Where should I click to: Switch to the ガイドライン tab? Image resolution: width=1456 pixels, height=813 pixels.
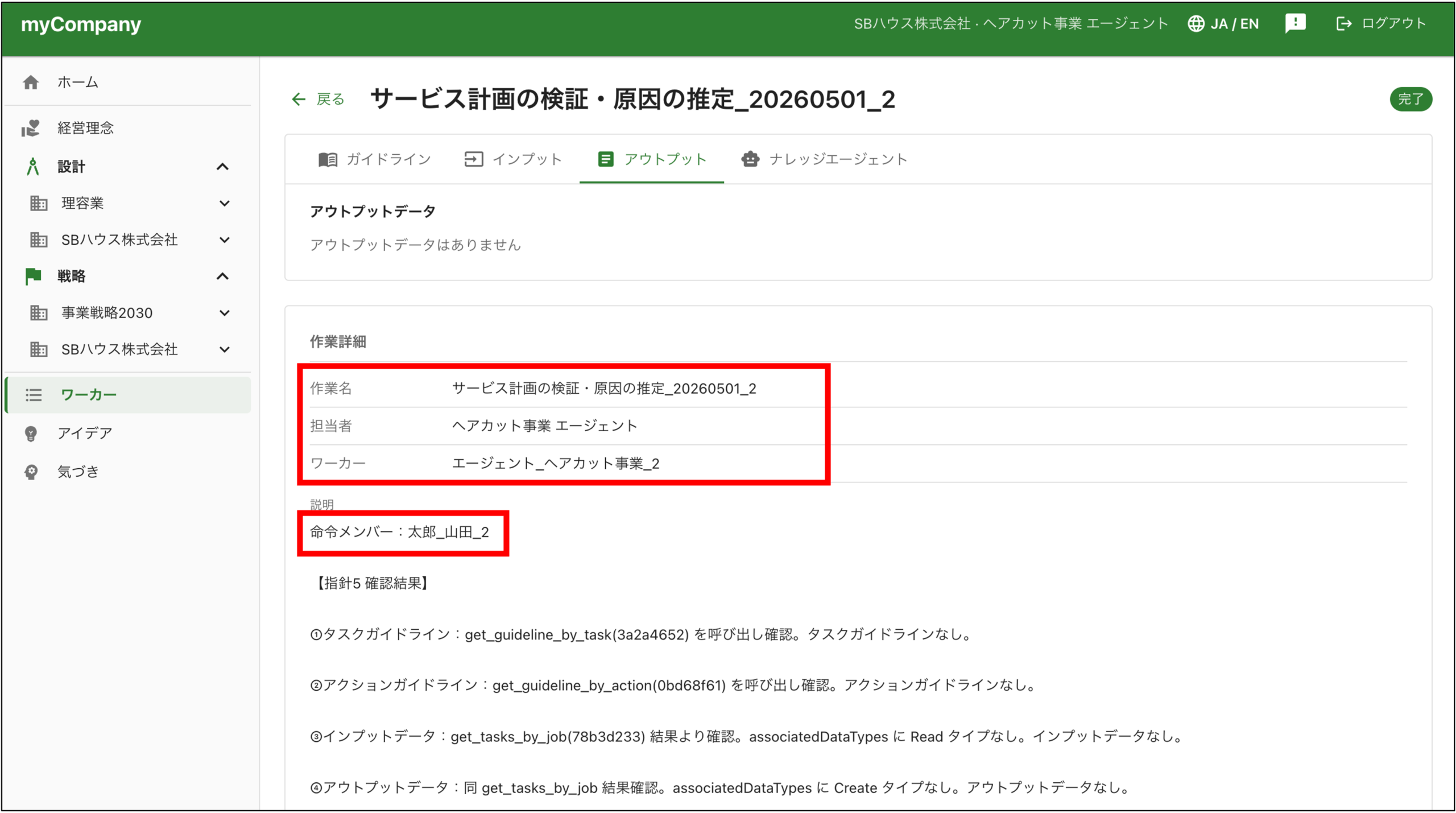point(374,159)
